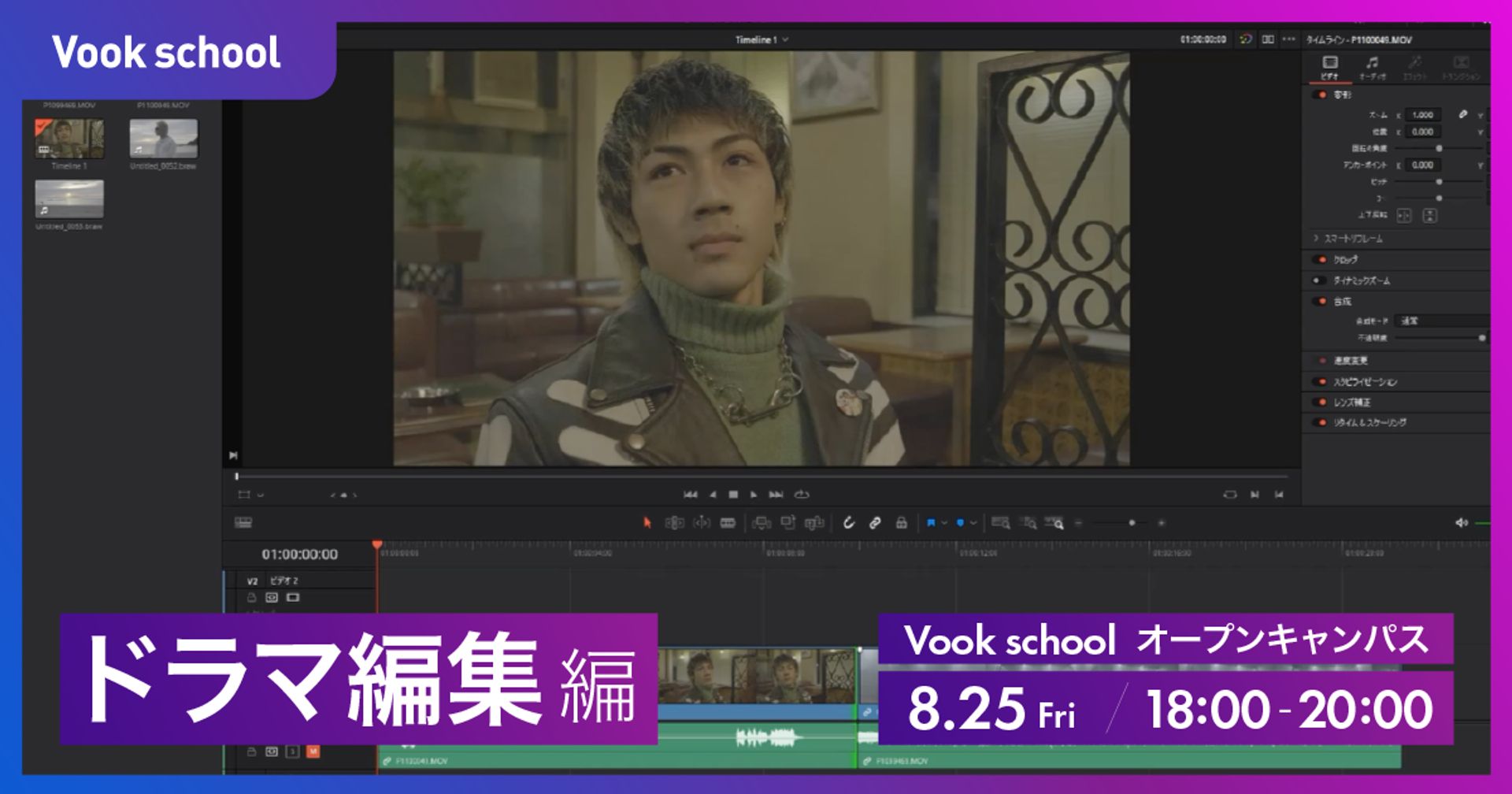Enable the ダイナミックズーム toggle

point(1318,279)
